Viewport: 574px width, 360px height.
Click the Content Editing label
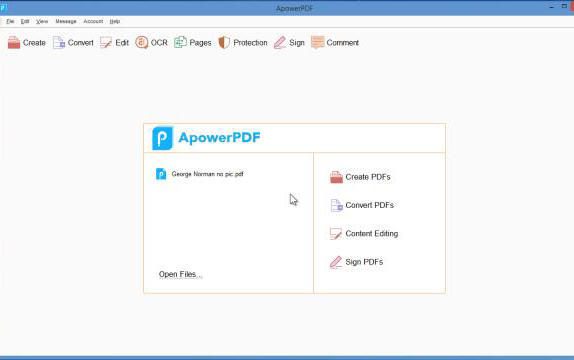point(372,234)
